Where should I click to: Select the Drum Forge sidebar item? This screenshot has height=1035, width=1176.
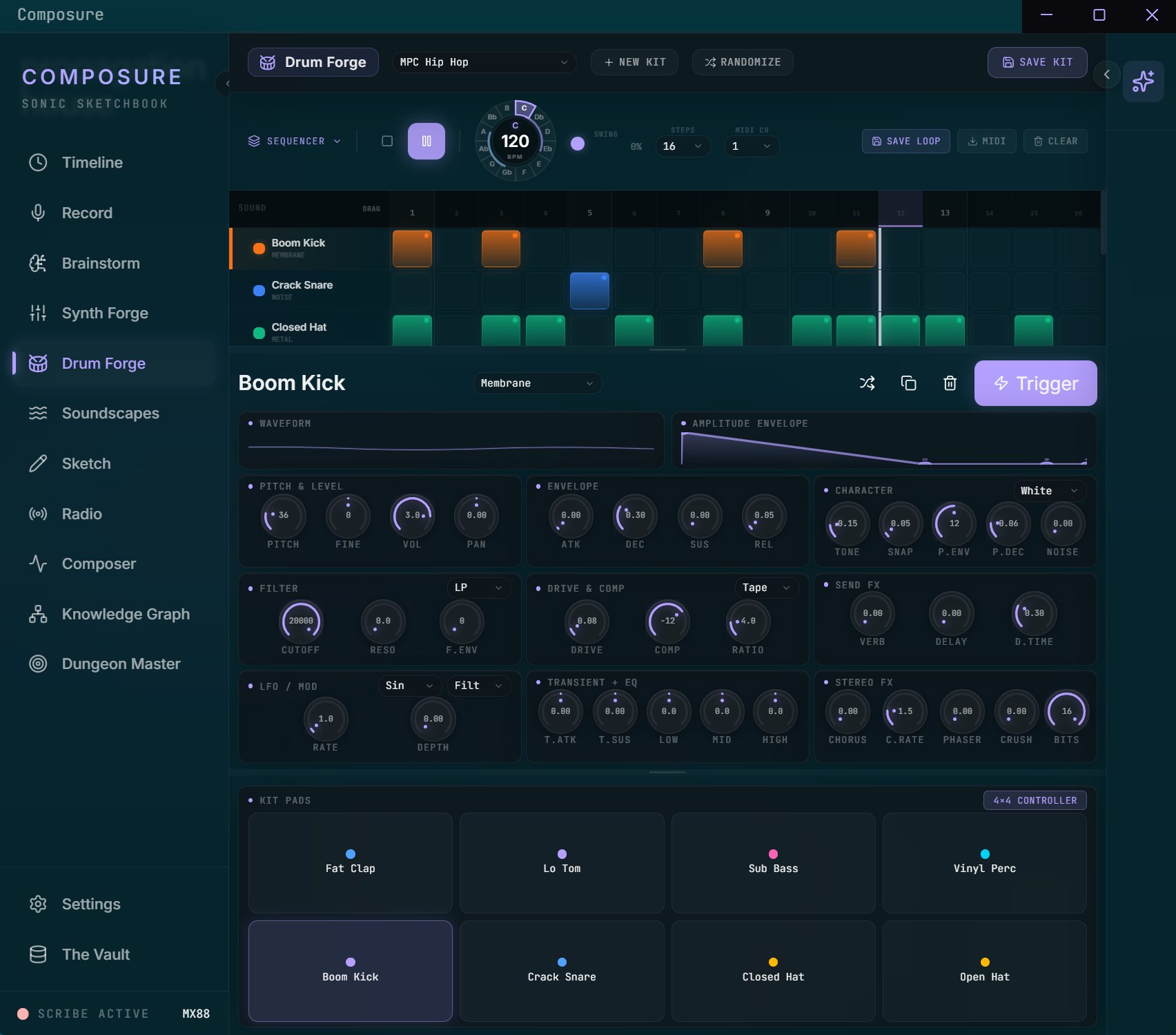pyautogui.click(x=114, y=363)
